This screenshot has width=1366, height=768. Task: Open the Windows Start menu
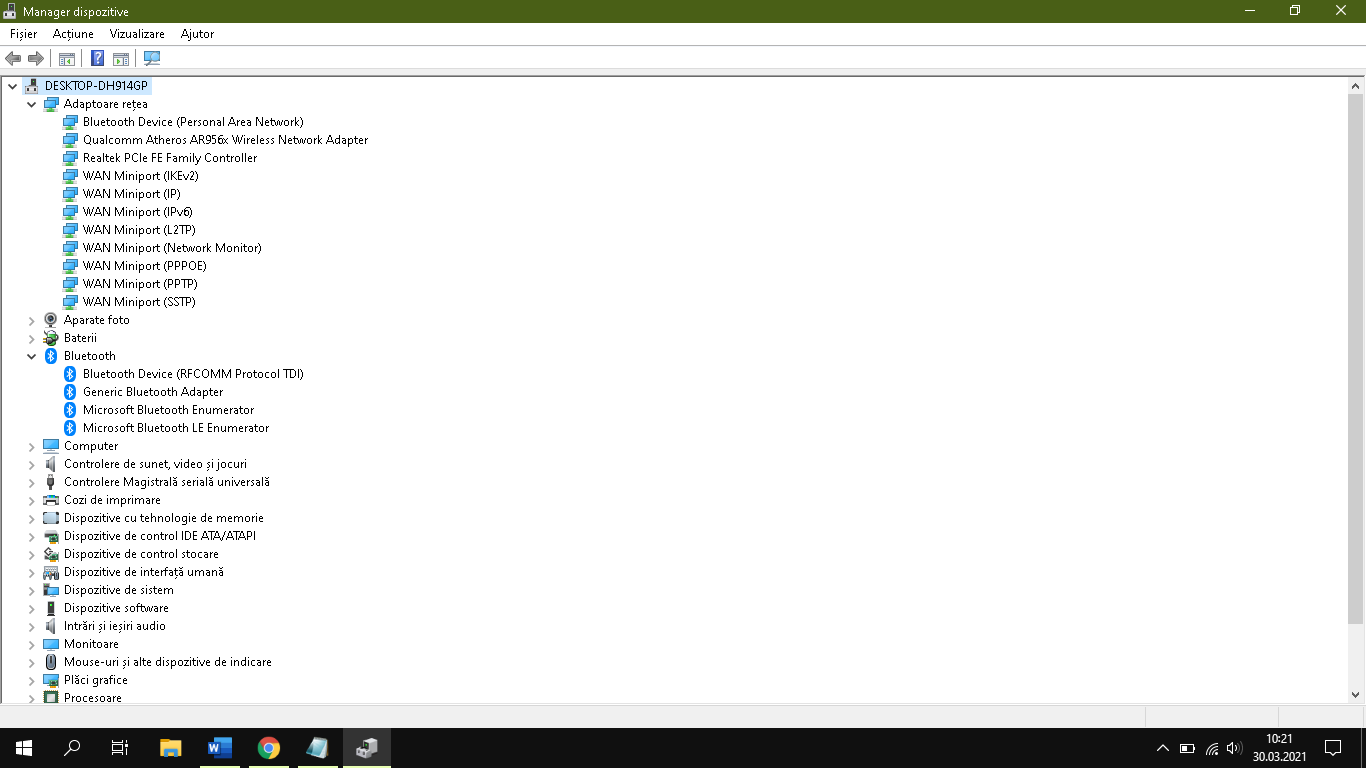(24, 748)
